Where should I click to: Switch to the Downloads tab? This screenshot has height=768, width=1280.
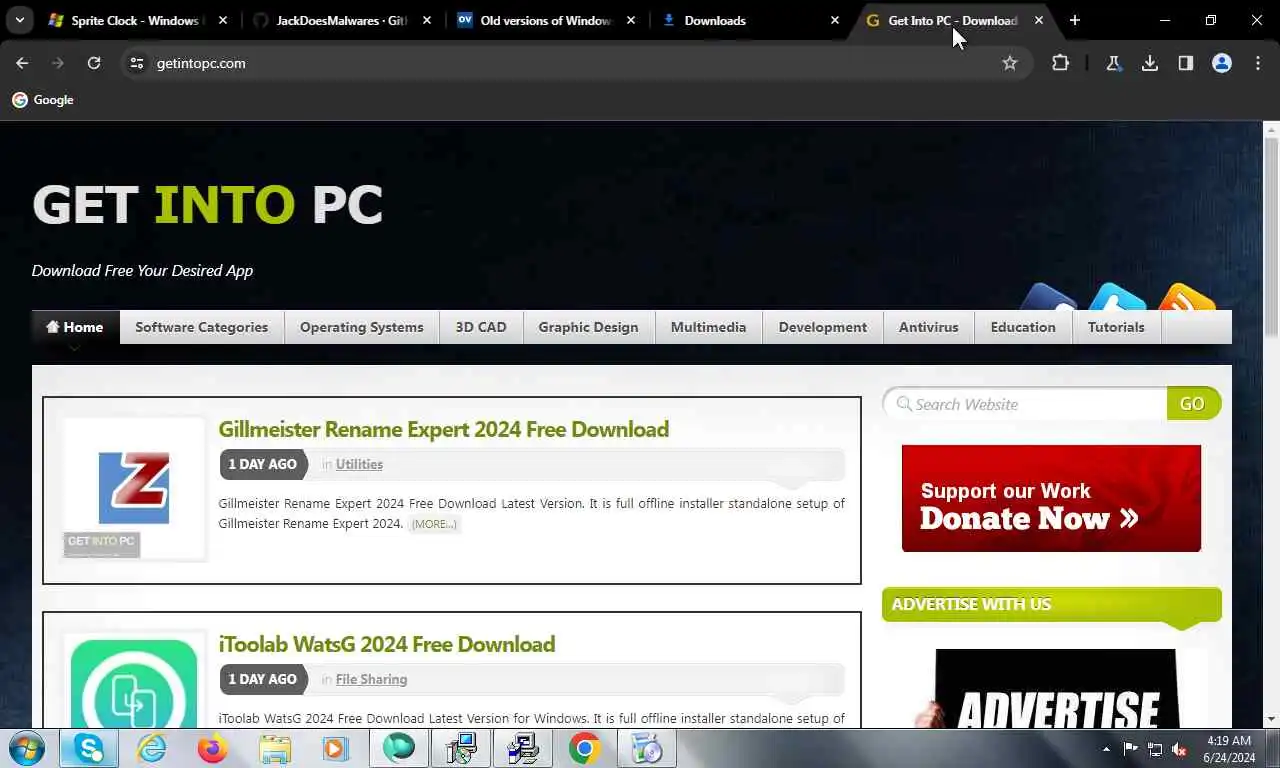[x=751, y=20]
